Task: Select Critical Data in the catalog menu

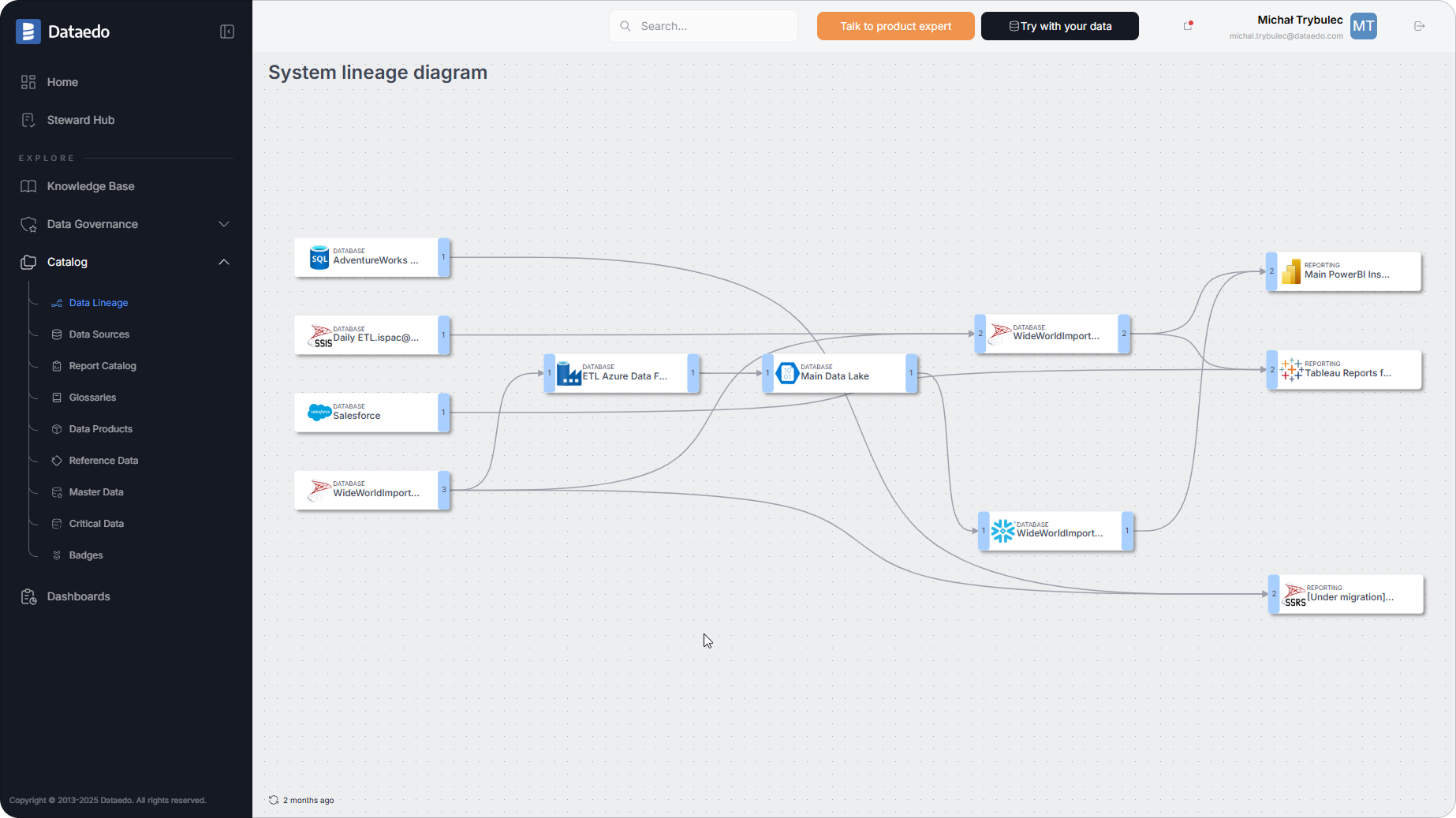Action: [x=96, y=523]
